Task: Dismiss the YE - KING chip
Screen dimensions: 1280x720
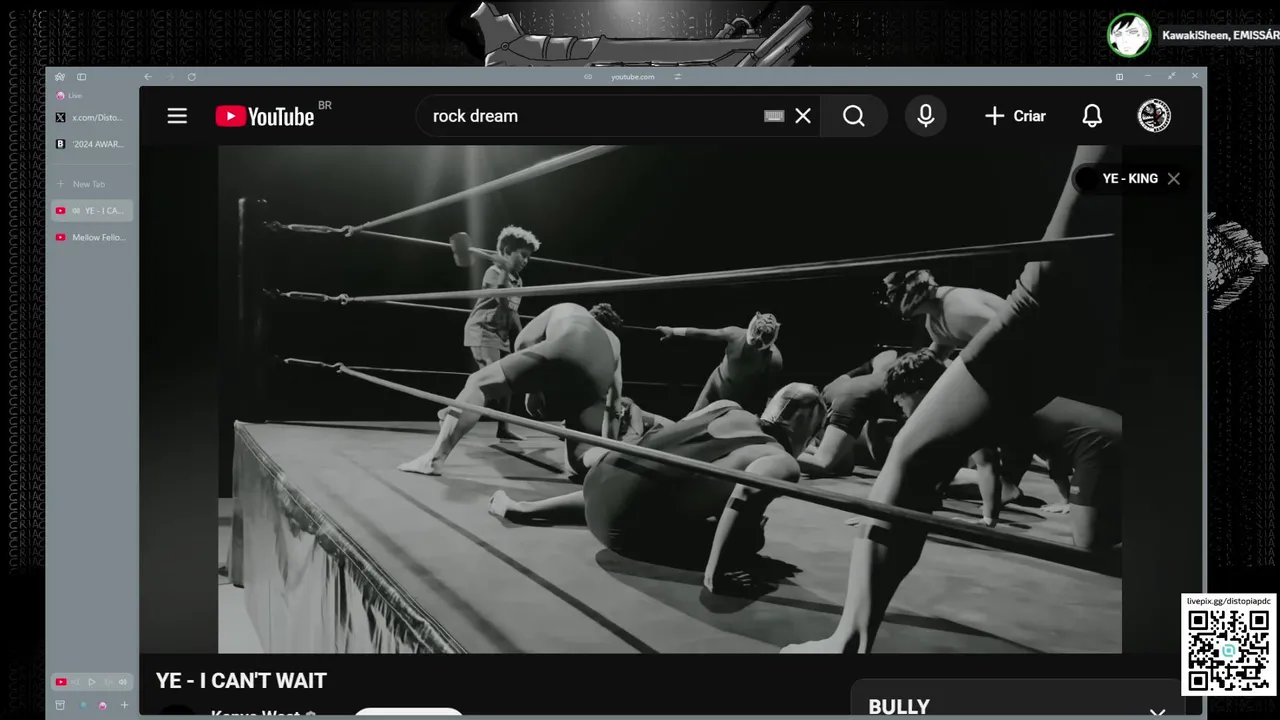Action: [1174, 178]
